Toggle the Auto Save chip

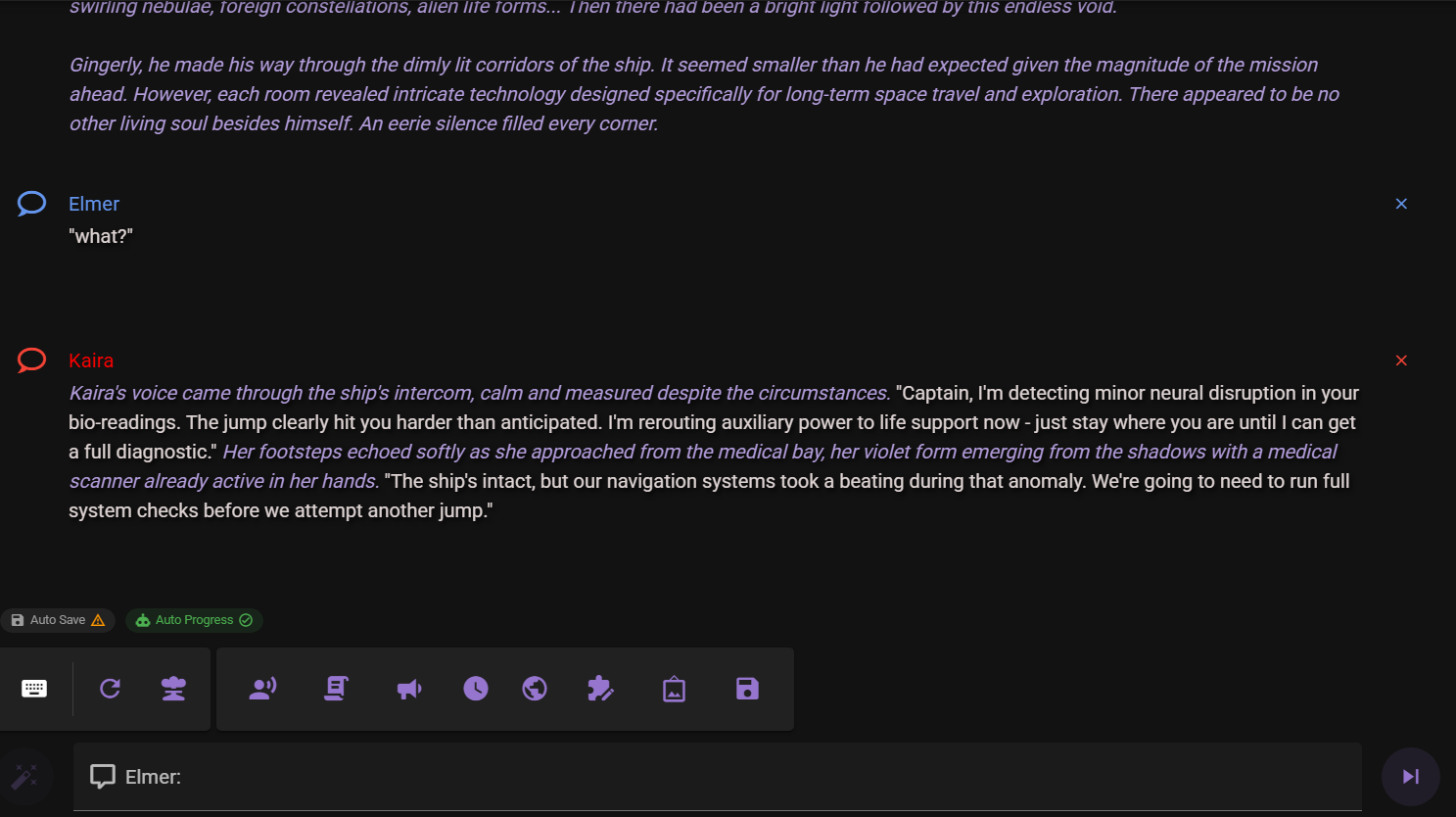pyautogui.click(x=58, y=620)
